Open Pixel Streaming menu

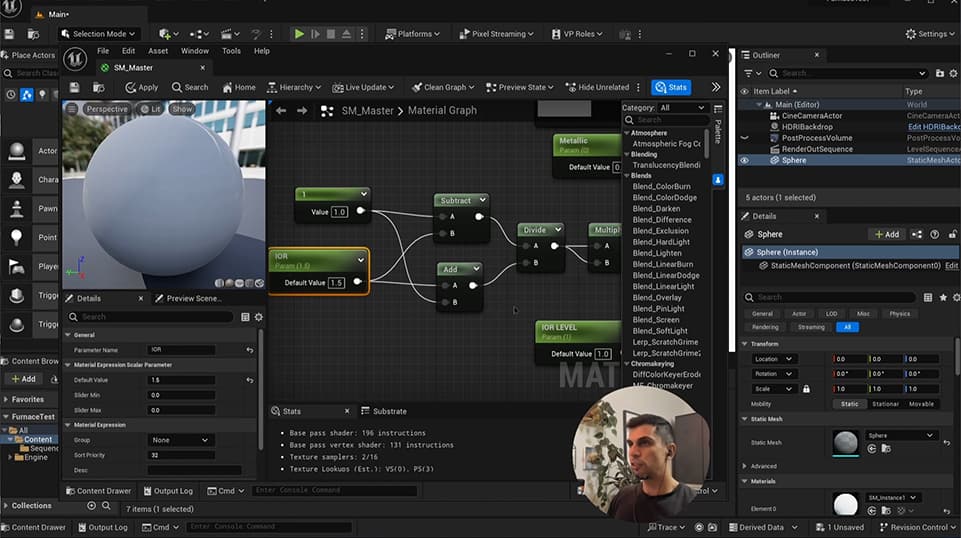tap(496, 34)
